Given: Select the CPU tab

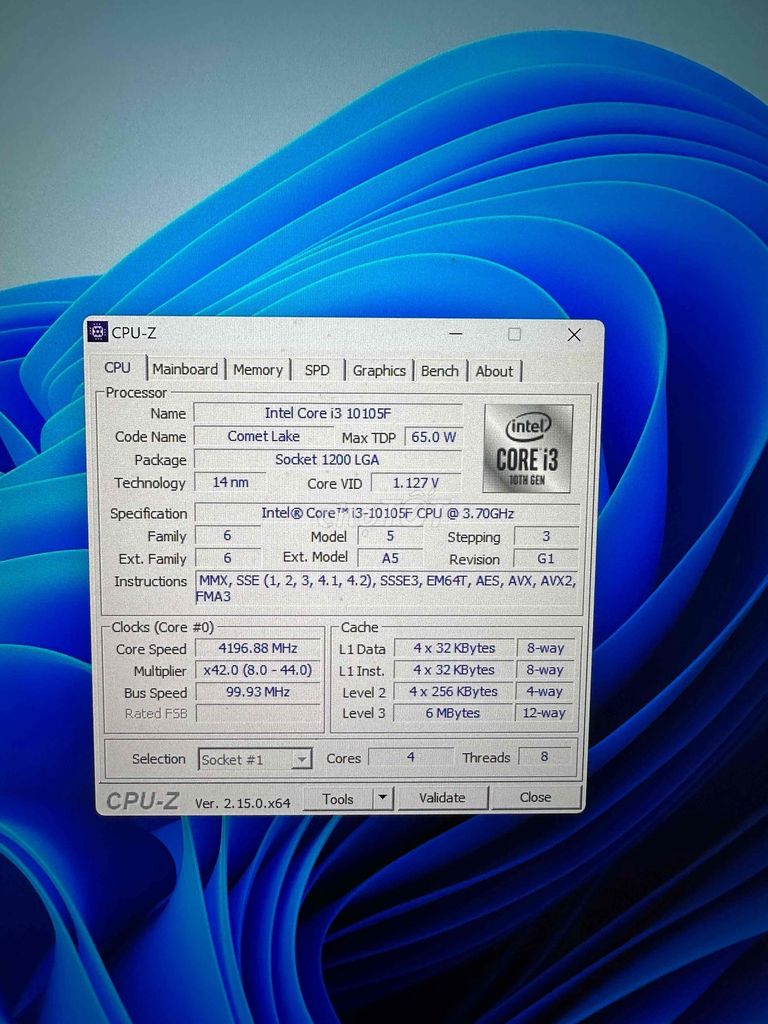Looking at the screenshot, I should click(118, 368).
